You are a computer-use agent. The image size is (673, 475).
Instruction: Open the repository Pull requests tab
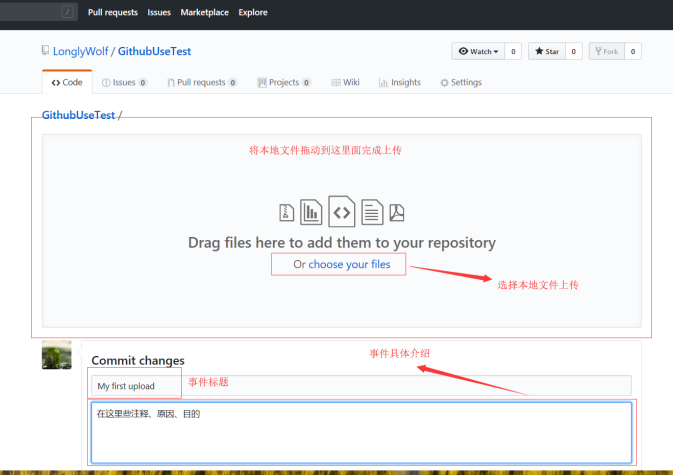(201, 83)
